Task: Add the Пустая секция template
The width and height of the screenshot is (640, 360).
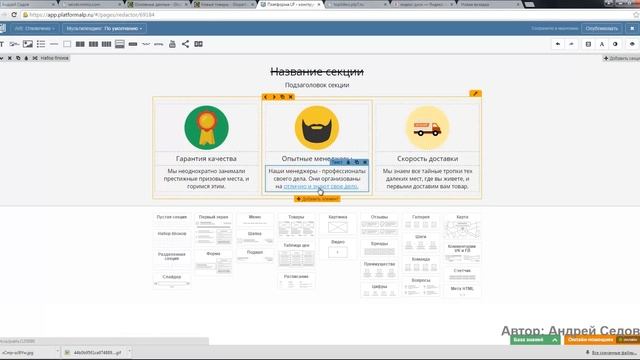Action: (x=172, y=219)
